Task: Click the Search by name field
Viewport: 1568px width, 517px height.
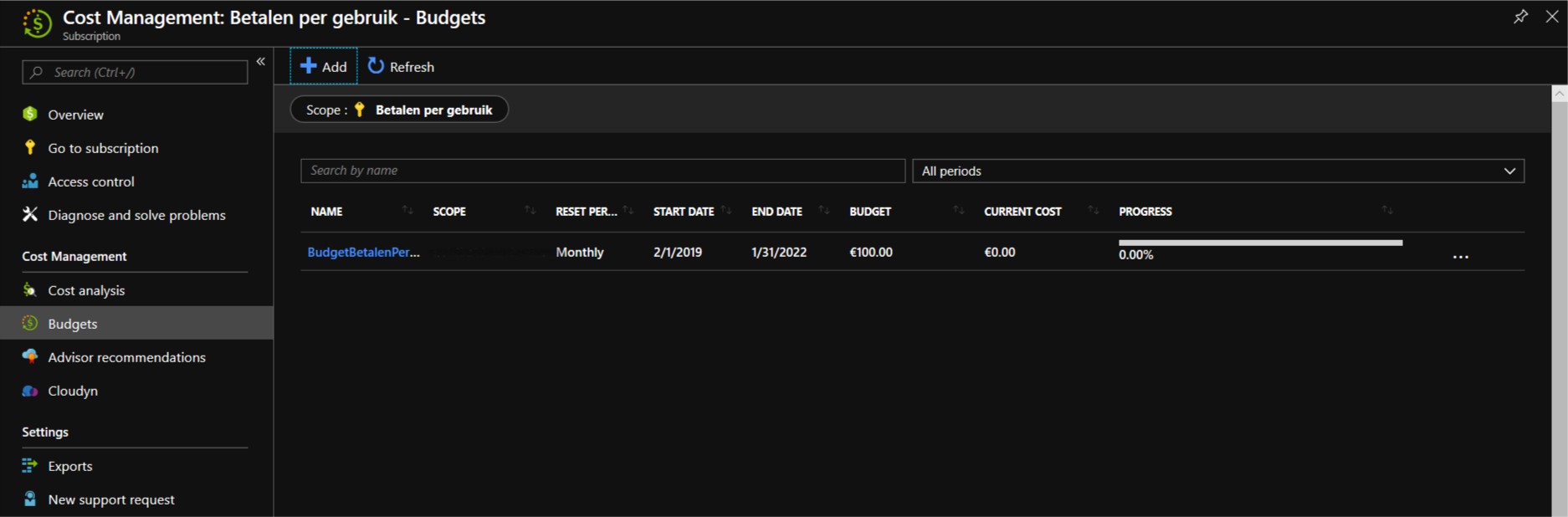Action: pyautogui.click(x=602, y=171)
